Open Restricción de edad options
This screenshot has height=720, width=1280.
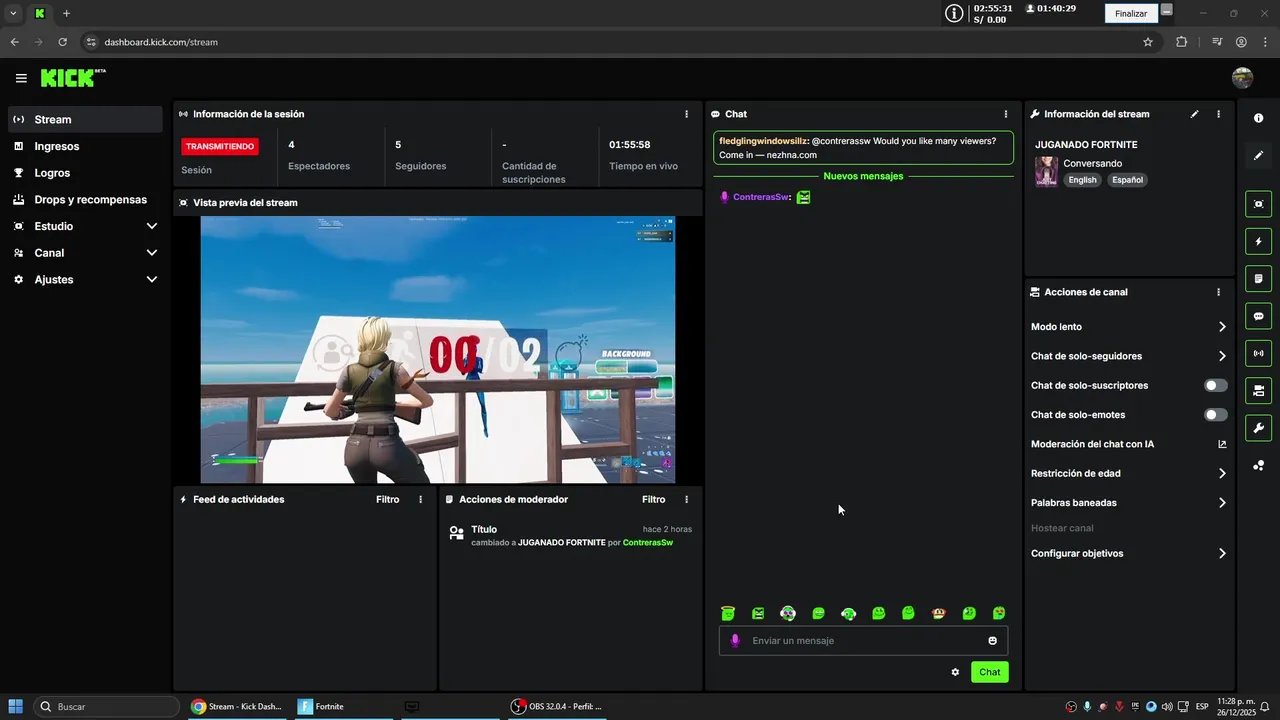1129,474
